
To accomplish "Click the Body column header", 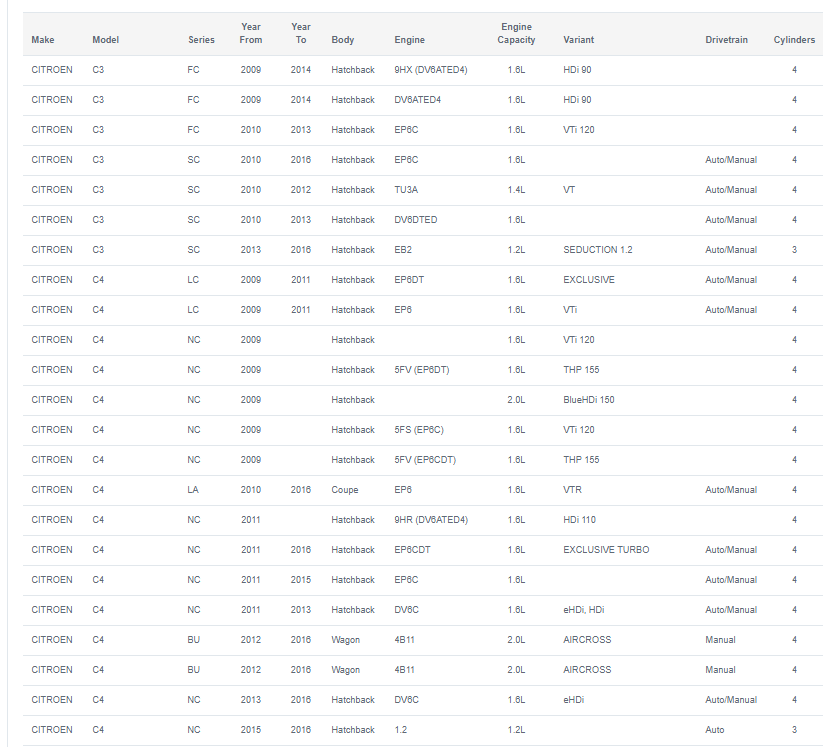I will [343, 40].
